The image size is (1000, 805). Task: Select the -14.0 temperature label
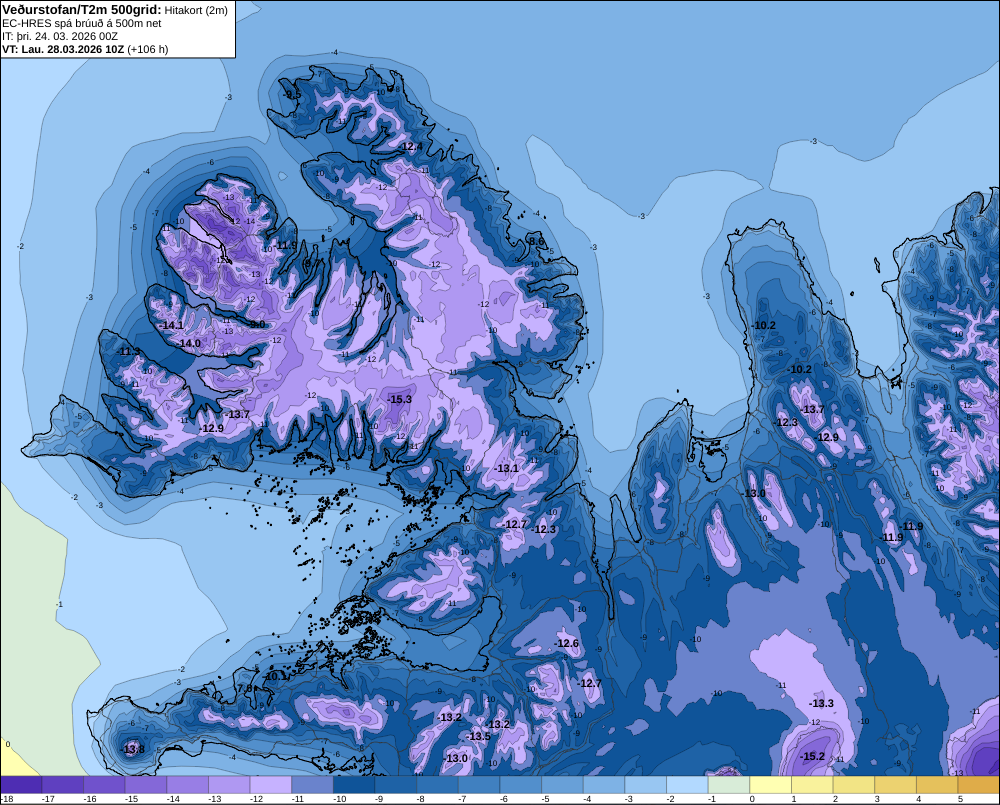189,343
